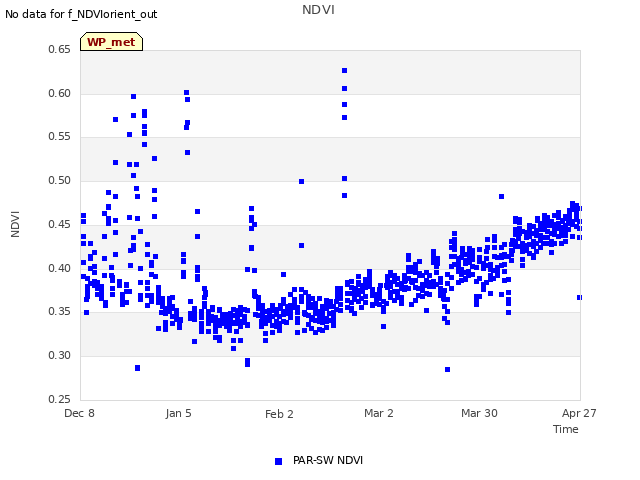Click the 0.60 y-axis label
The height and width of the screenshot is (480, 640).
59,93
